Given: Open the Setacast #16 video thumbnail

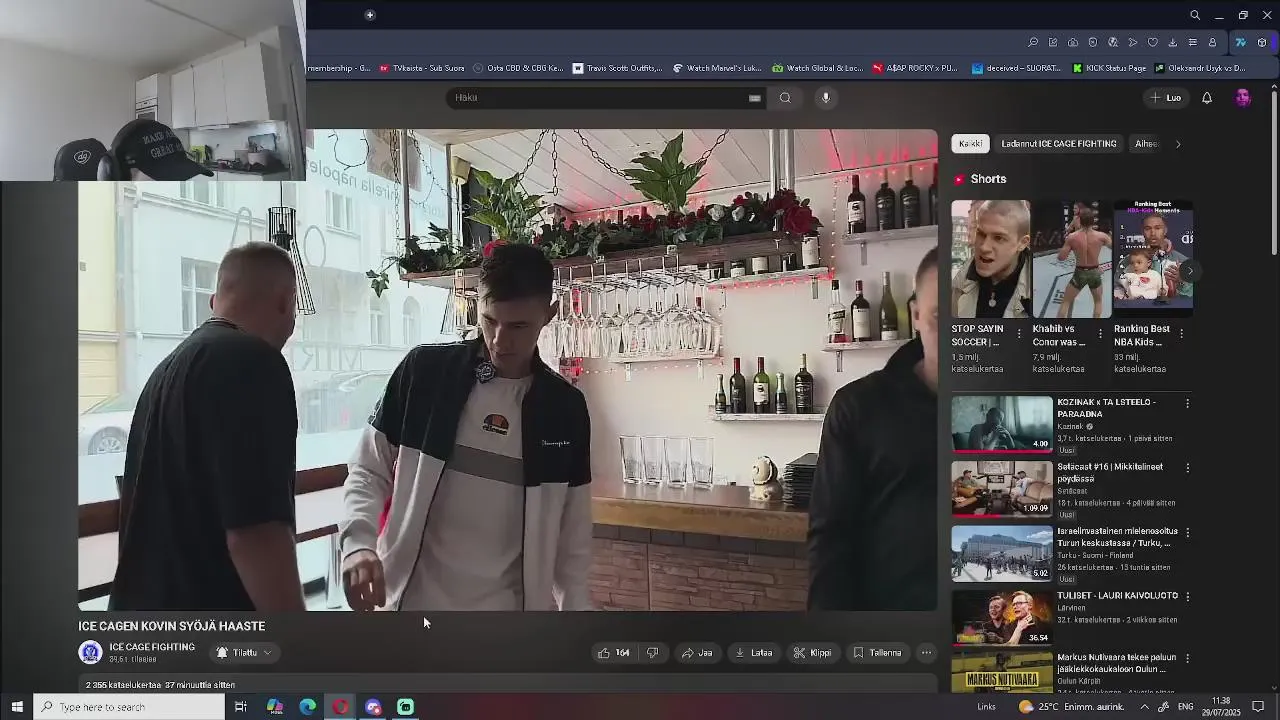Looking at the screenshot, I should click(1001, 488).
